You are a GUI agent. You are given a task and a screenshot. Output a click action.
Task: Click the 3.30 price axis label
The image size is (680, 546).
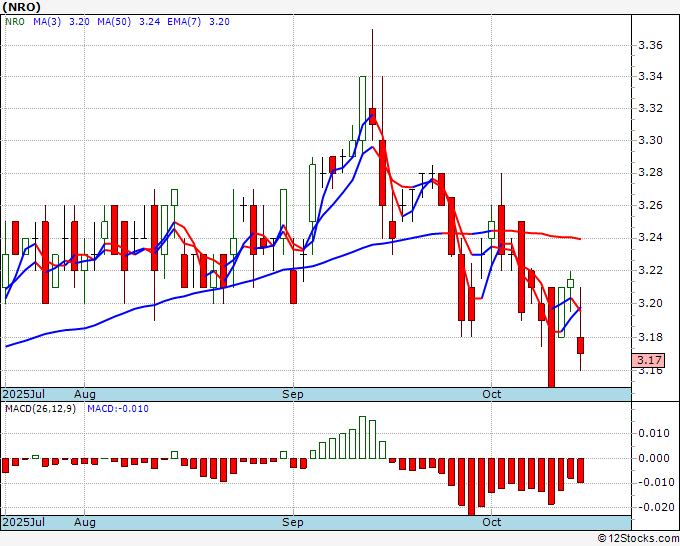coord(651,141)
